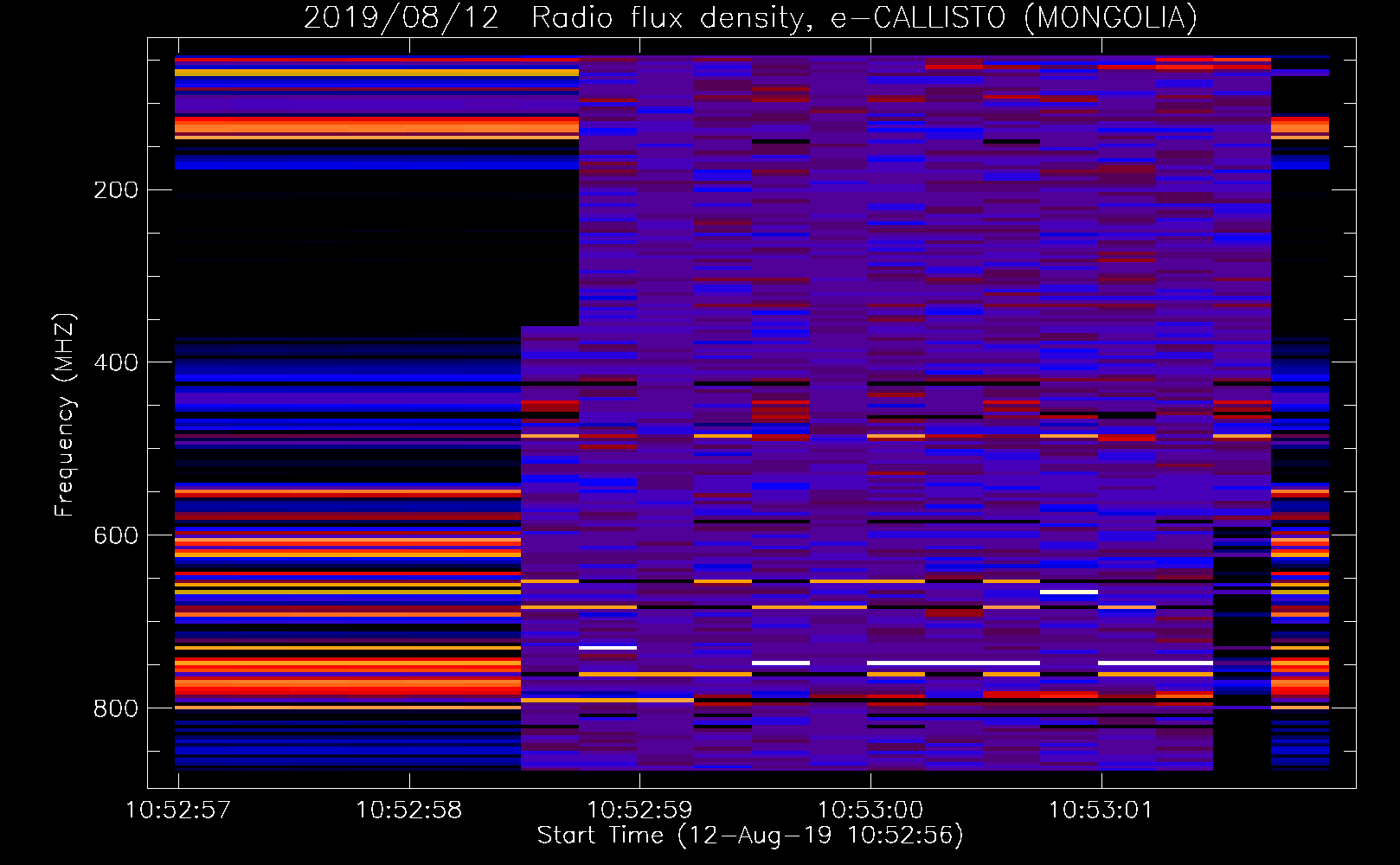The width and height of the screenshot is (1400, 865).
Task: Select the 200 frequency tick label
Action: tap(116, 190)
